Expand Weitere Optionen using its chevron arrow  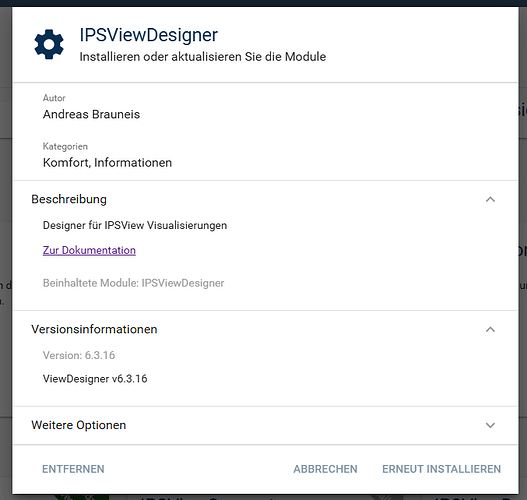490,425
